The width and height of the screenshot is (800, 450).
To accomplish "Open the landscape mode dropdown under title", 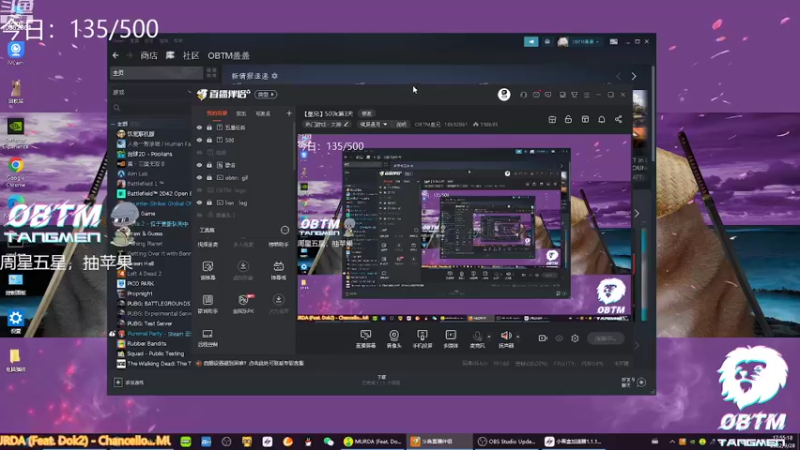I will click(x=373, y=124).
